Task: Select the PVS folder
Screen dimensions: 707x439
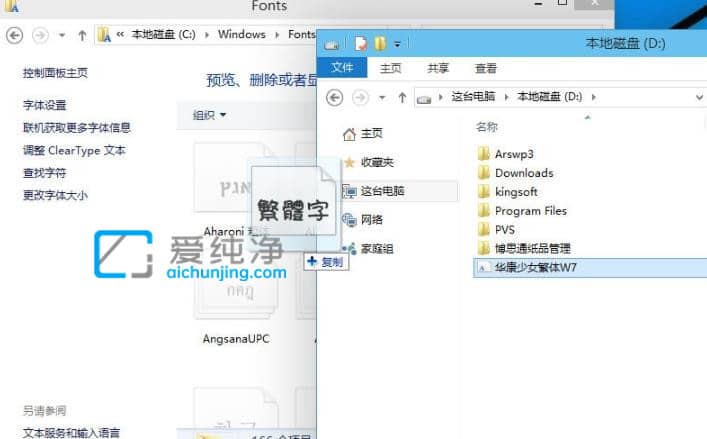Action: pyautogui.click(x=505, y=230)
